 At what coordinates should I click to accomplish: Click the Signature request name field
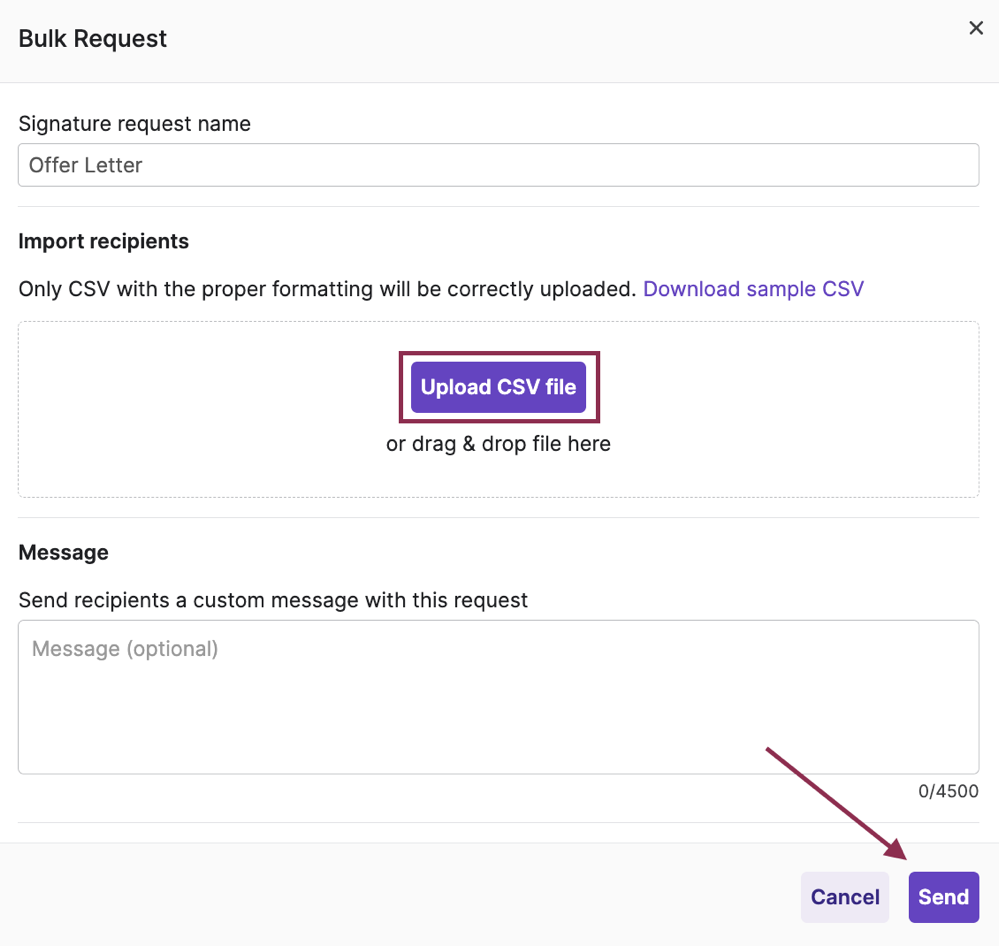498,165
